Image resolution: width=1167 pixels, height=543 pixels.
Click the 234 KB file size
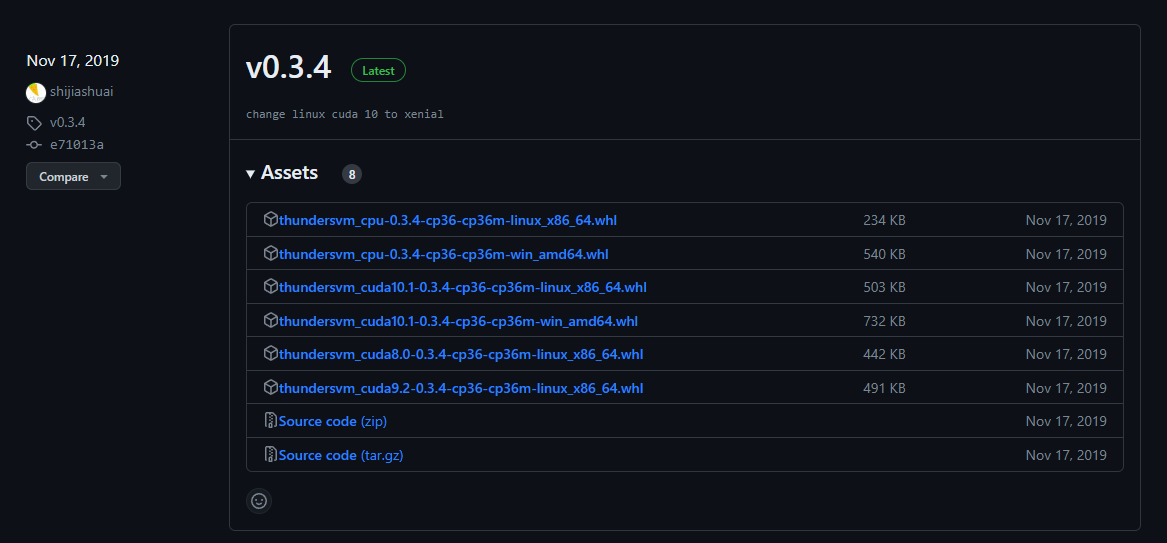click(x=884, y=220)
